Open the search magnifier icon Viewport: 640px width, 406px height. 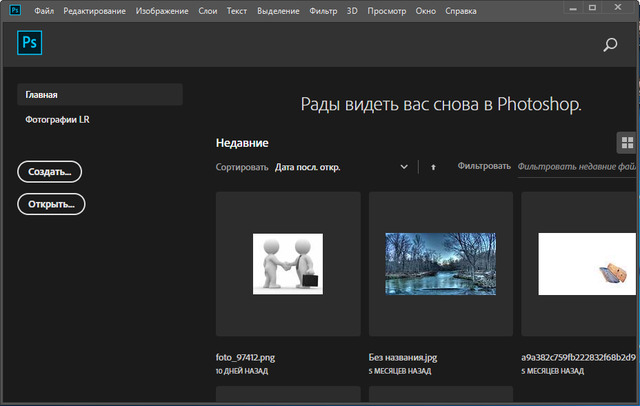(x=610, y=44)
